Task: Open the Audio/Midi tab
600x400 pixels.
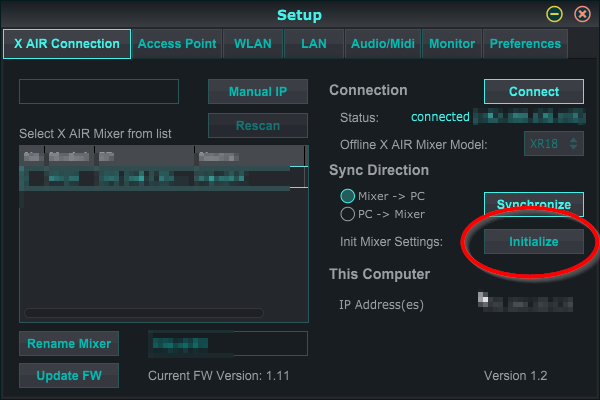Action: pyautogui.click(x=383, y=44)
